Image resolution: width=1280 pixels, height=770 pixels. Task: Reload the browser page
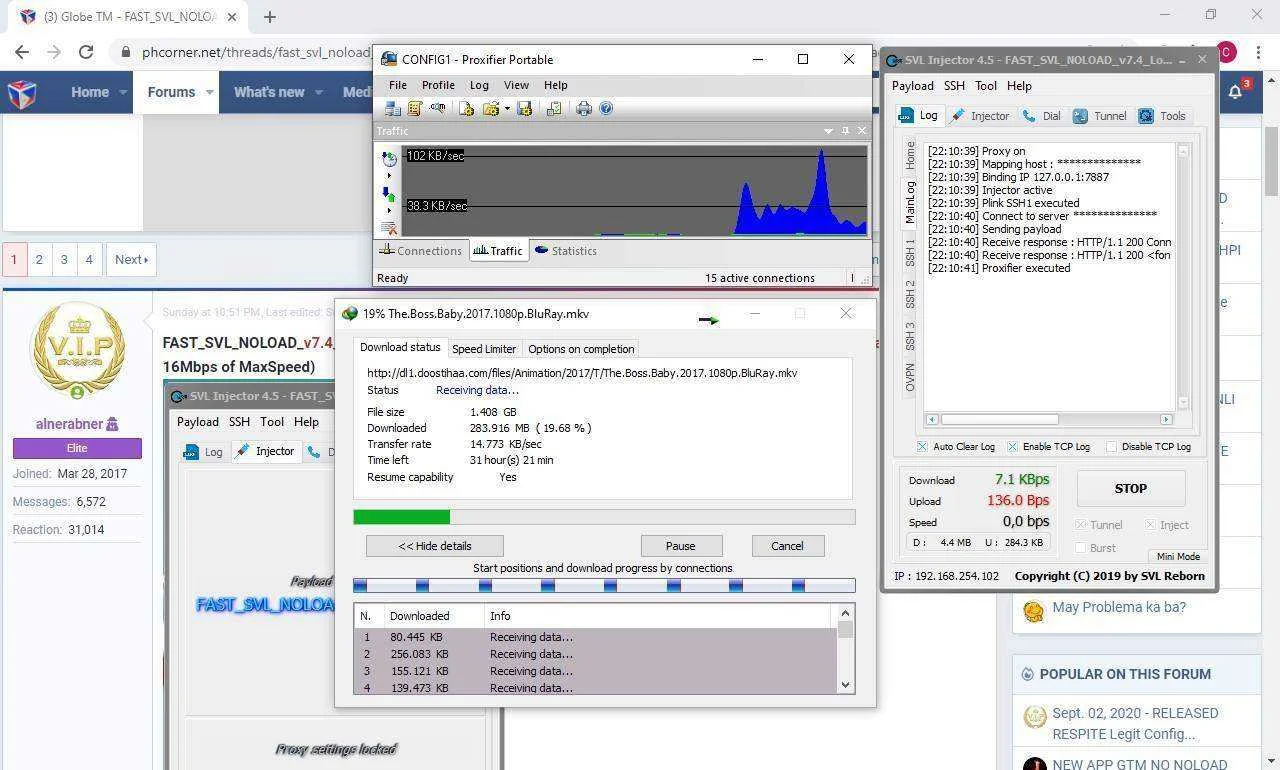click(86, 52)
